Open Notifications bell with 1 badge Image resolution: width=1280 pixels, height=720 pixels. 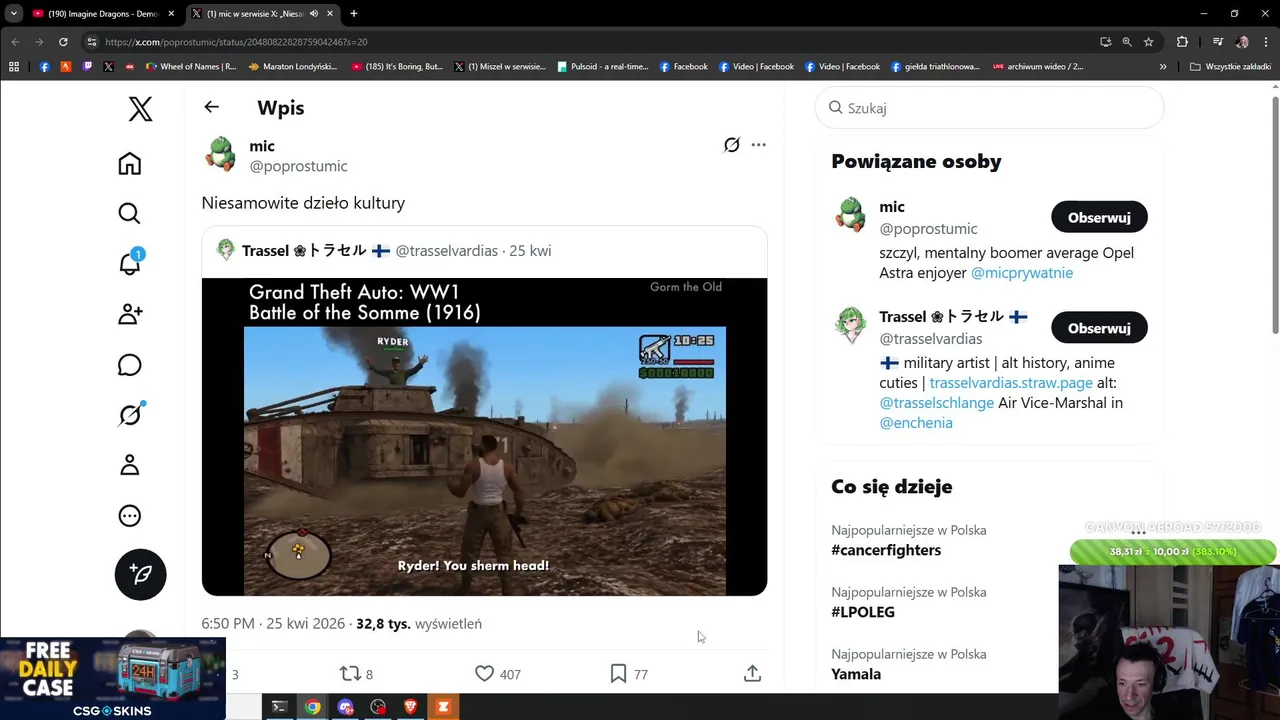pyautogui.click(x=130, y=262)
